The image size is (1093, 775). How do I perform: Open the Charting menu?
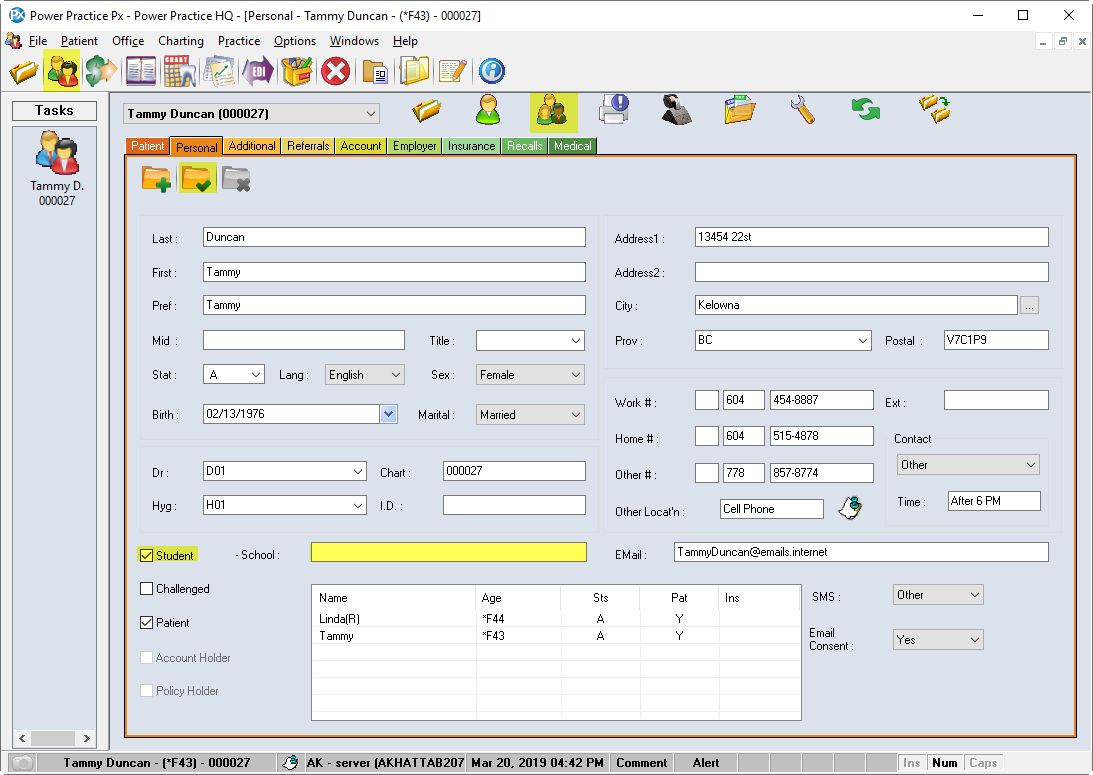pos(180,41)
